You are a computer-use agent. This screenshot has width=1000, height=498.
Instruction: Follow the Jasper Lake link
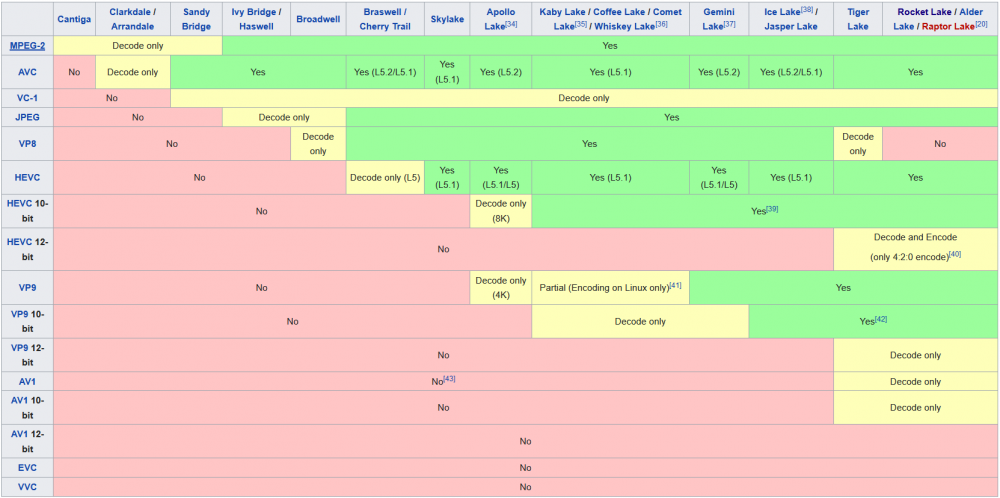coord(791,27)
